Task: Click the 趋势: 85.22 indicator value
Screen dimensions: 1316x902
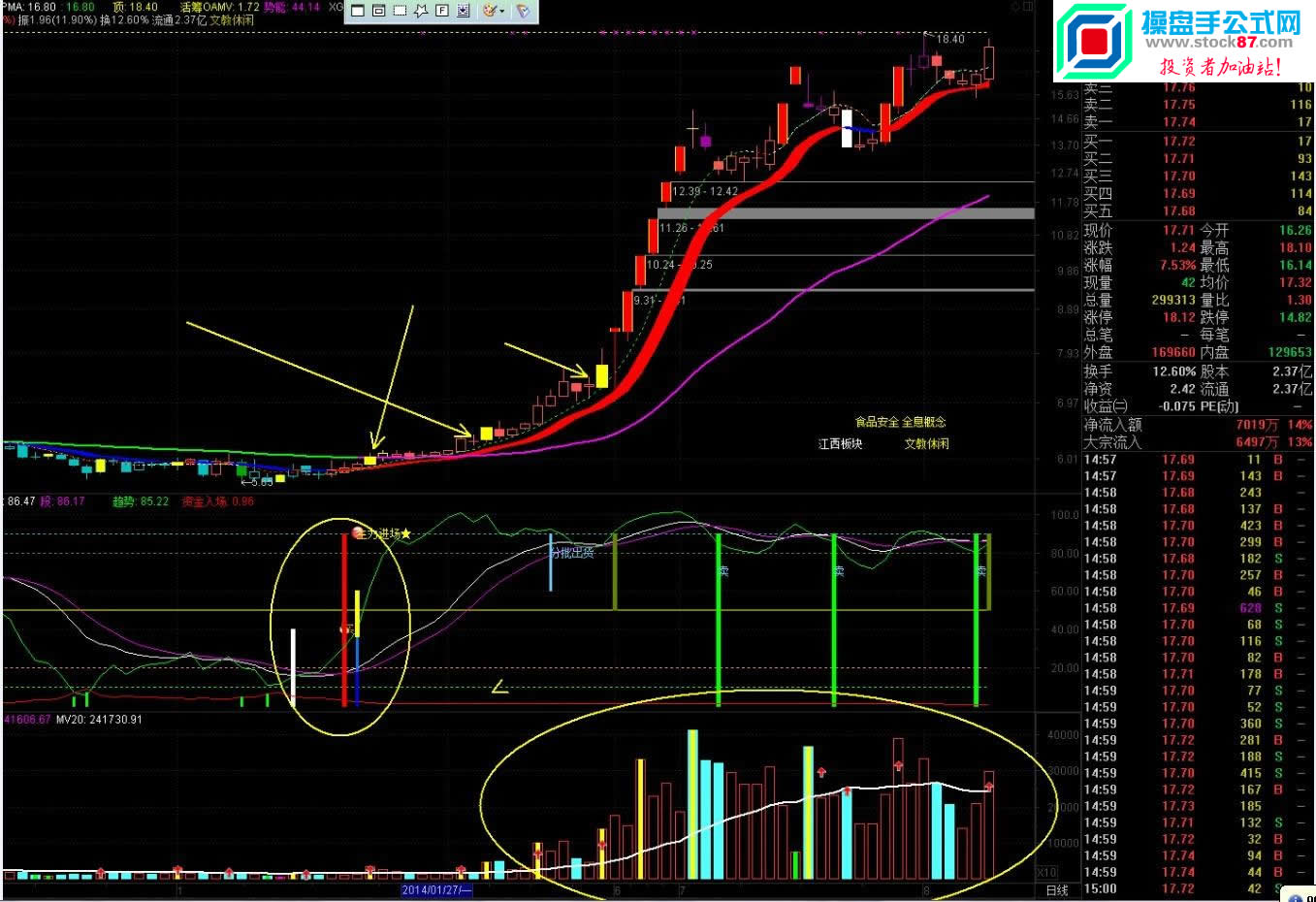Action: [x=141, y=501]
